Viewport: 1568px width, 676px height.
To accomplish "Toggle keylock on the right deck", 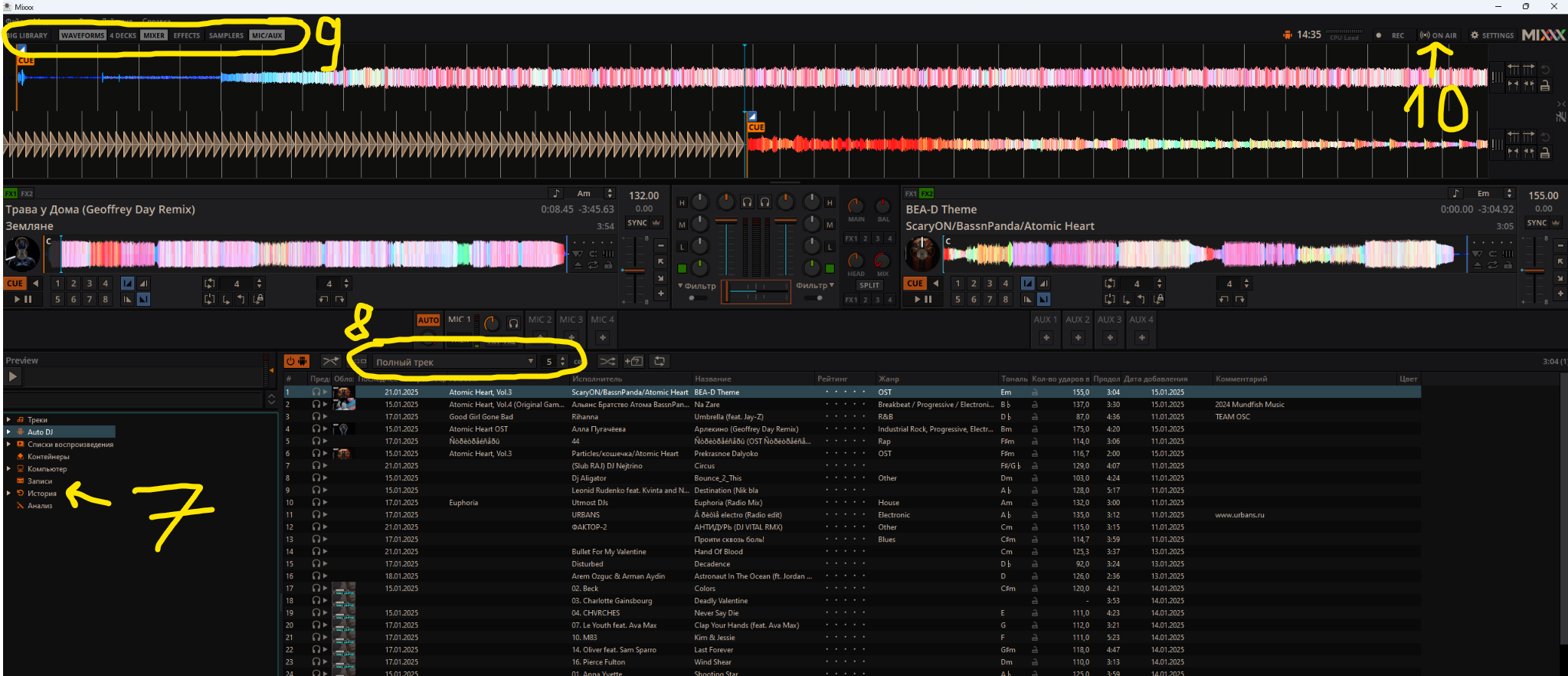I will 1508,266.
